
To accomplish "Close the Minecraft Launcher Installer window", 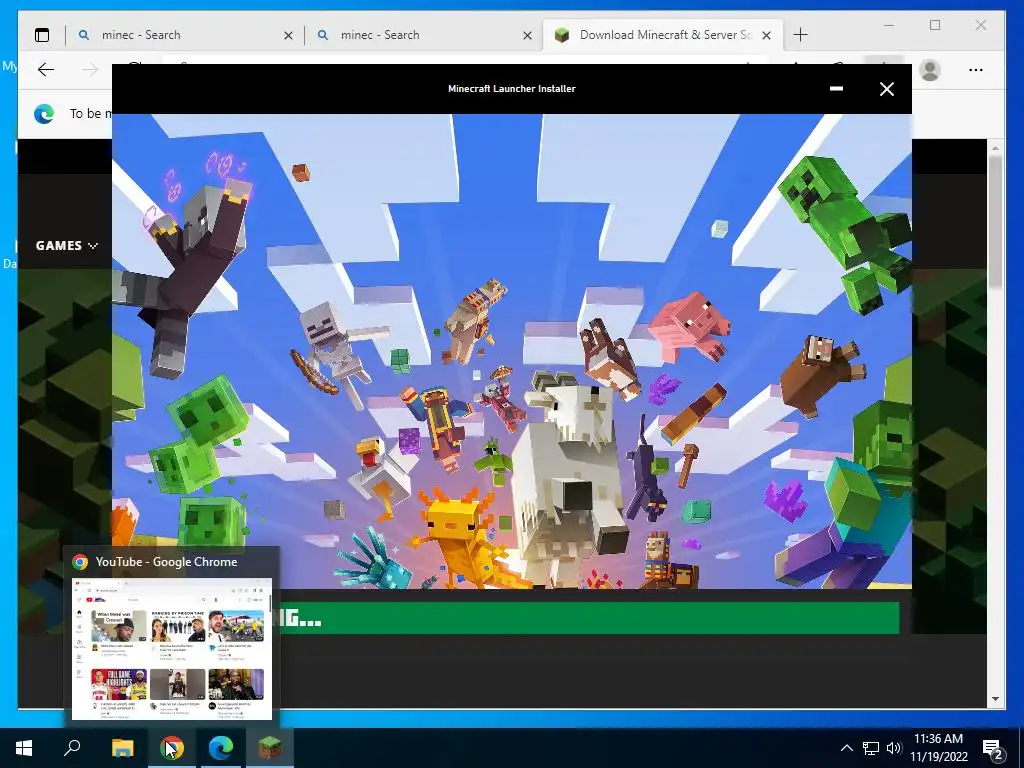I will tap(886, 89).
